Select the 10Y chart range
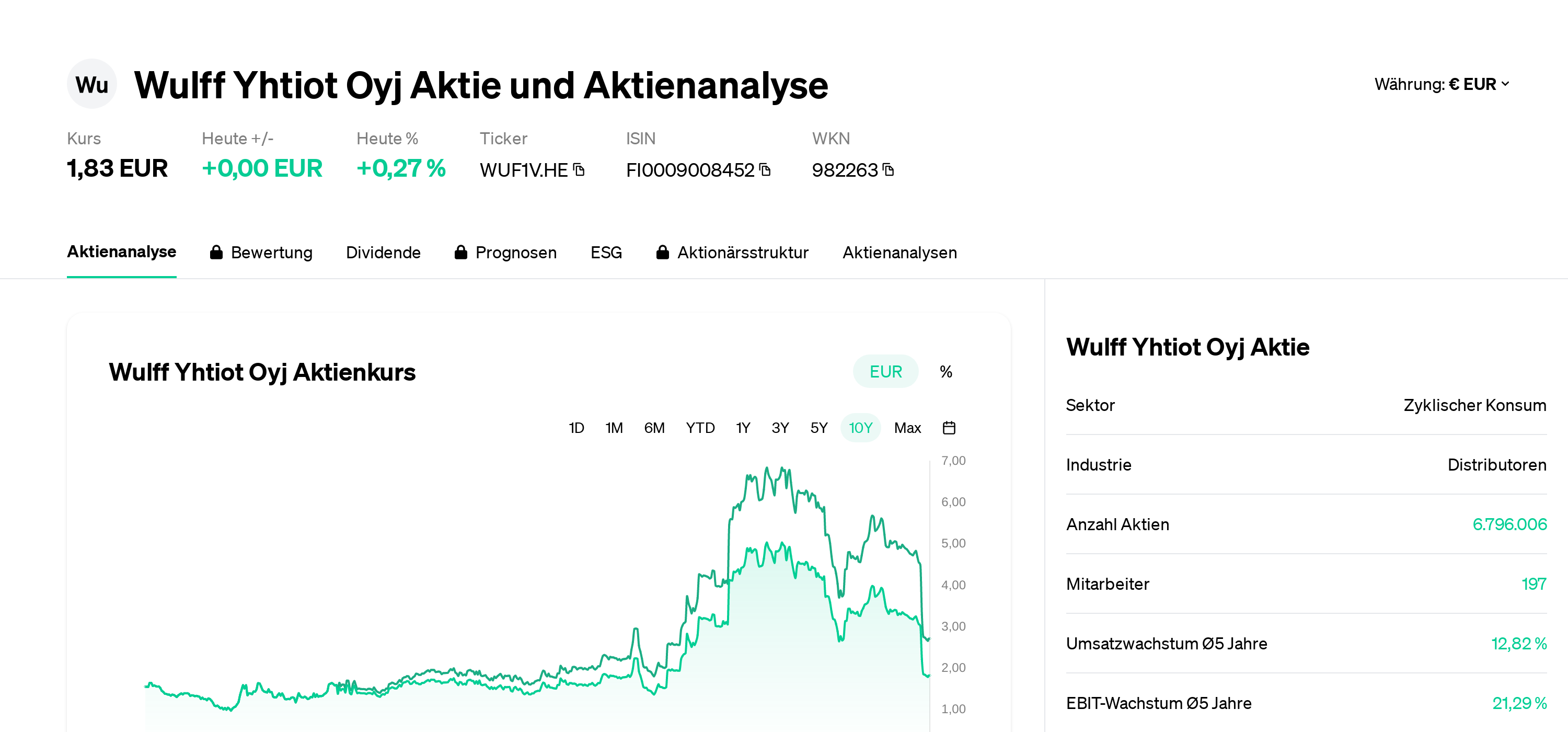Image resolution: width=1568 pixels, height=732 pixels. click(x=861, y=428)
